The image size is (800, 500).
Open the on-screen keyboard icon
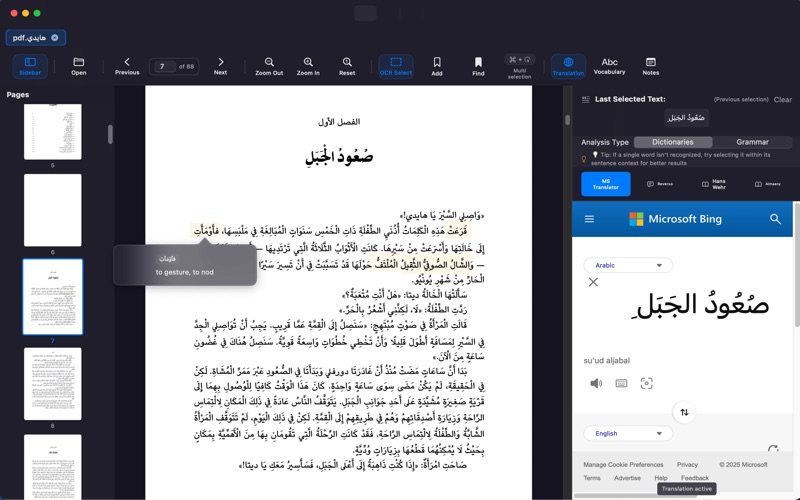[621, 383]
